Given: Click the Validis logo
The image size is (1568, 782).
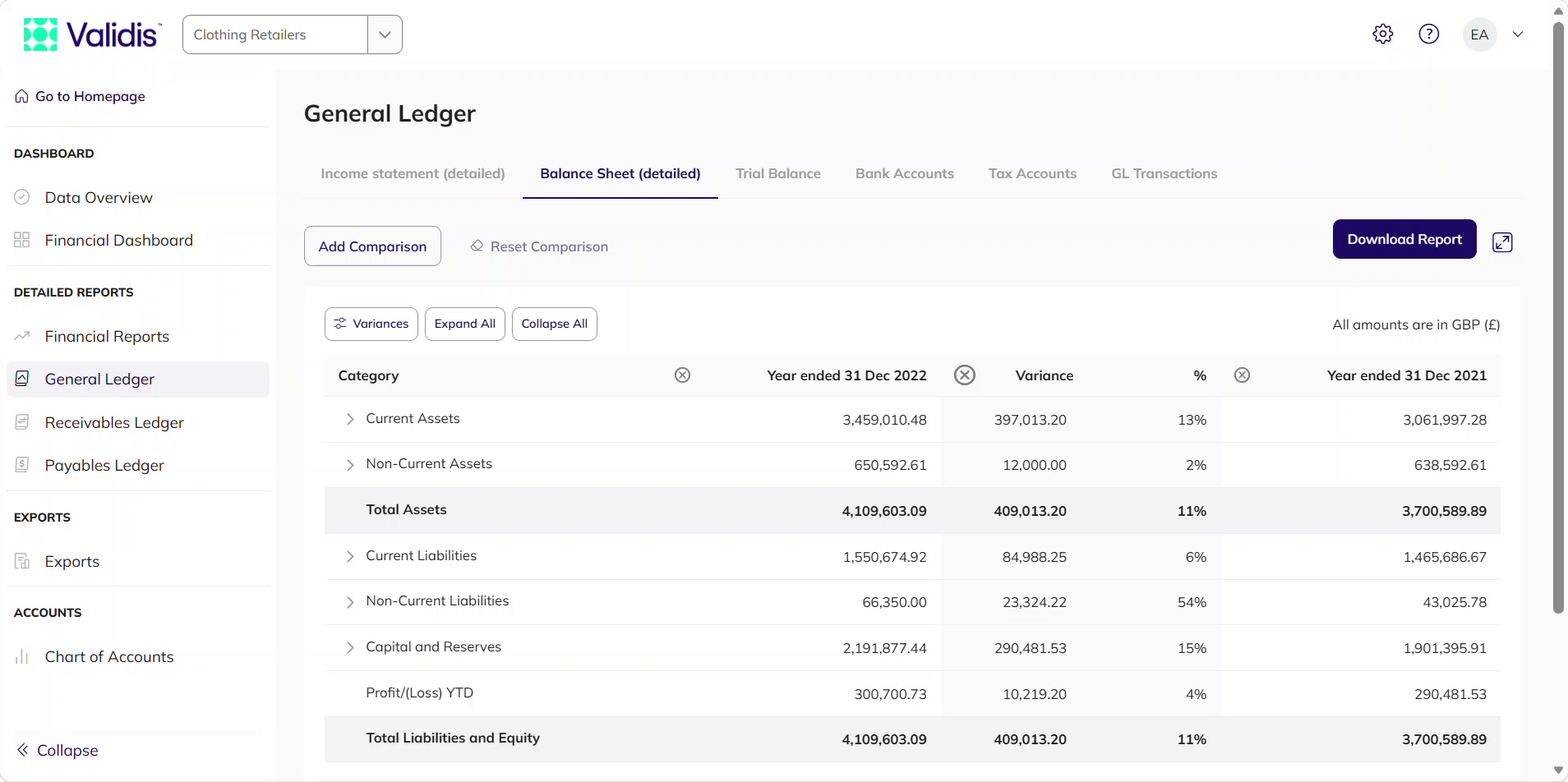Looking at the screenshot, I should click(92, 34).
